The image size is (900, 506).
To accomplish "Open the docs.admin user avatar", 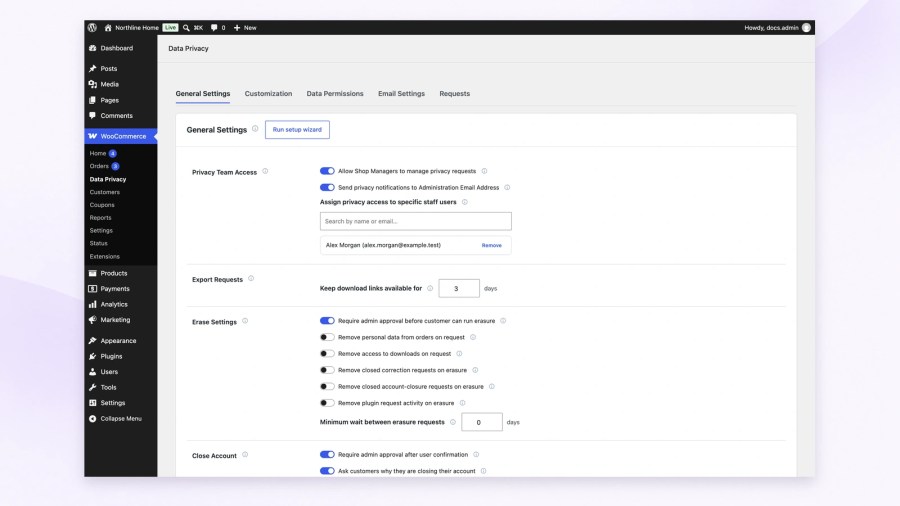I will [806, 28].
